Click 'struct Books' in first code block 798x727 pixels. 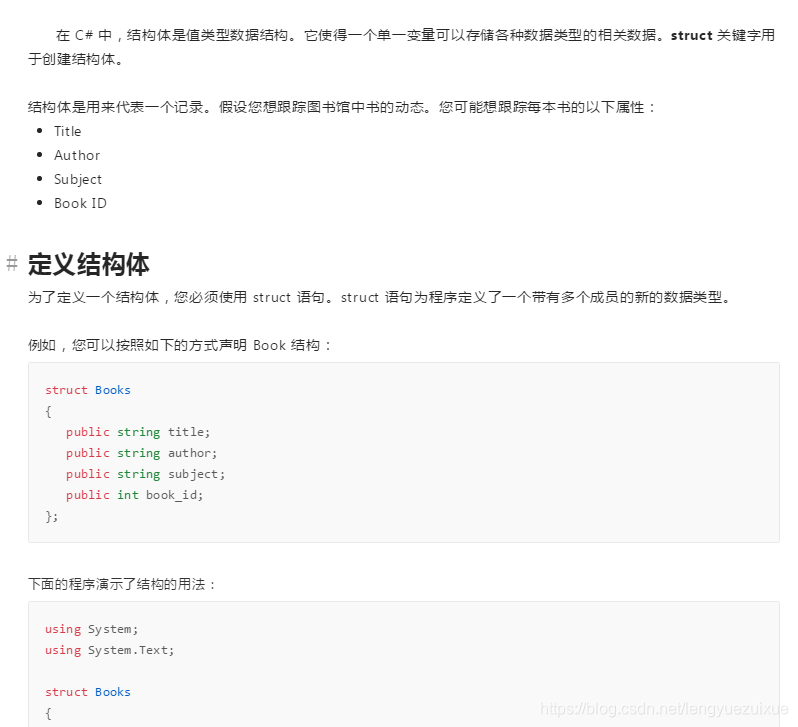click(x=88, y=390)
